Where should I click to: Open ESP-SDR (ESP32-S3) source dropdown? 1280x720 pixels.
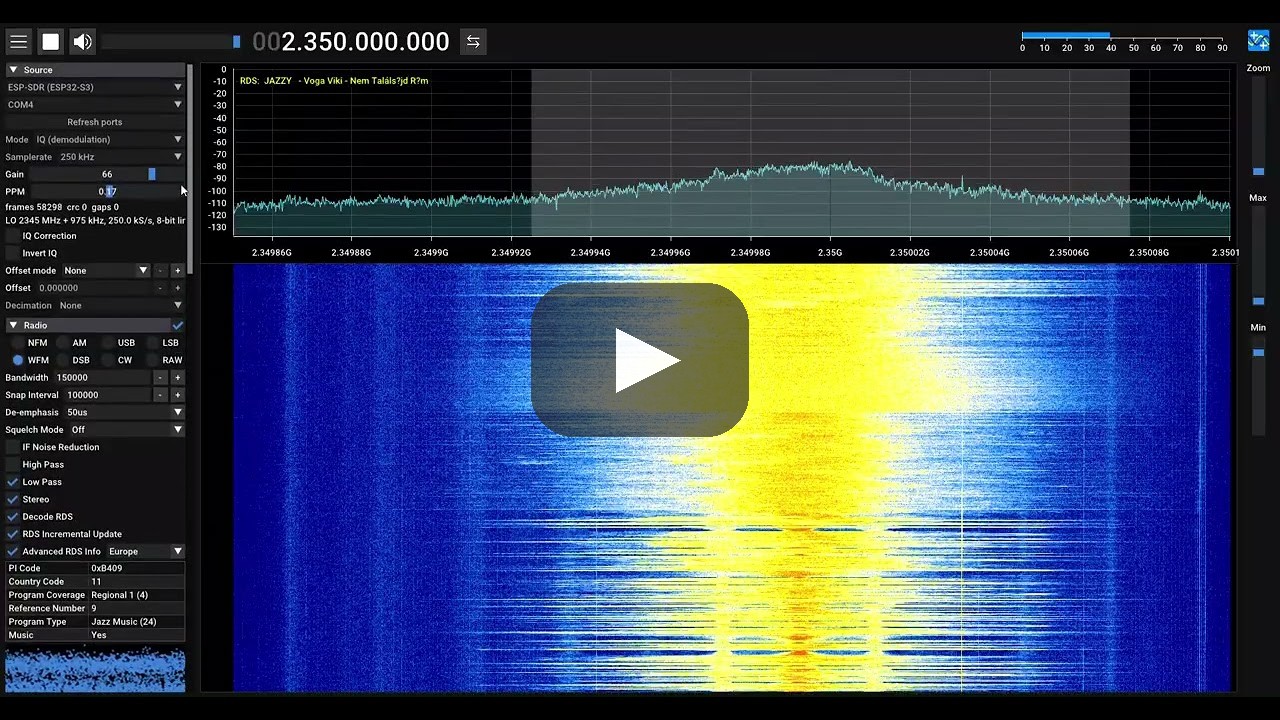coord(95,87)
